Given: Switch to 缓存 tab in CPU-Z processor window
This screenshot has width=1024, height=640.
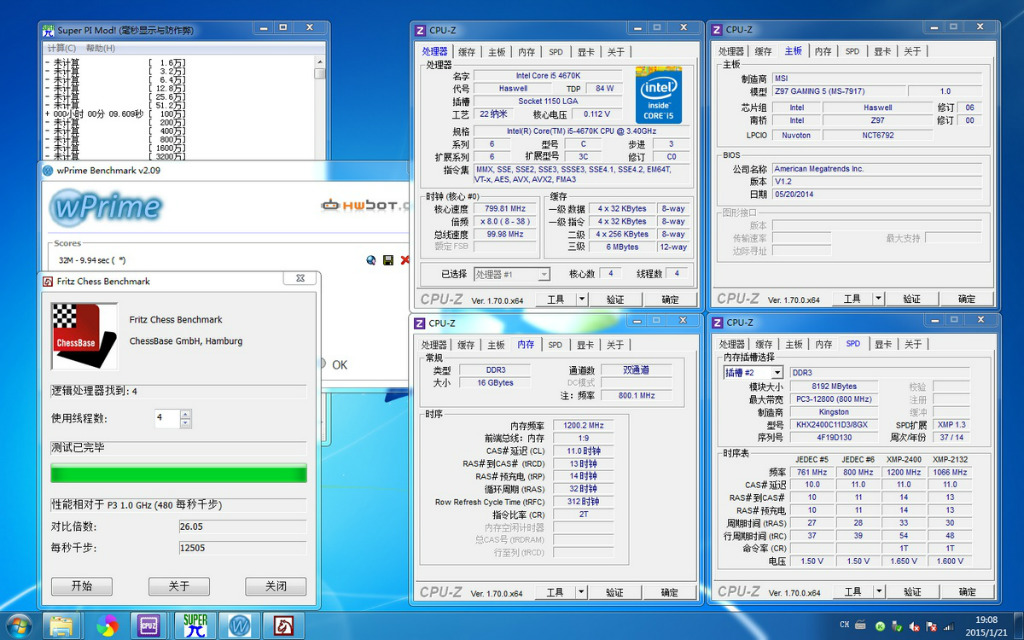Looking at the screenshot, I should click(466, 52).
